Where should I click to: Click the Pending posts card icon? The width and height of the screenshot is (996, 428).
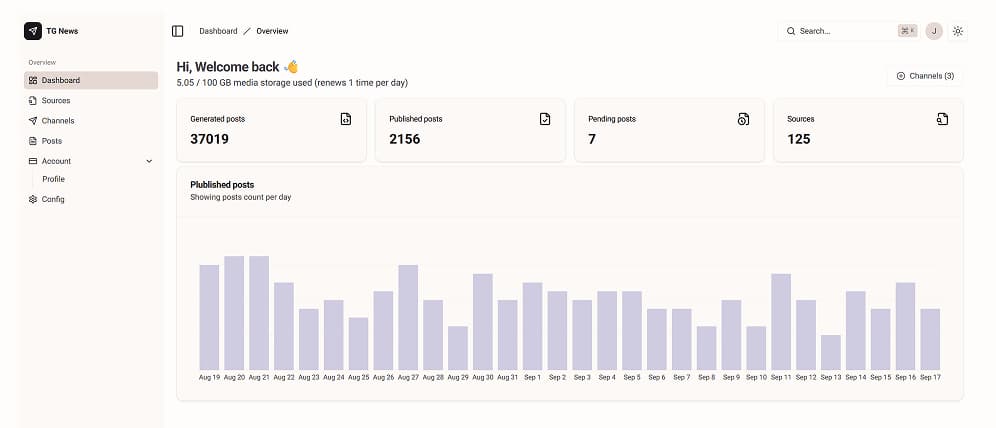pos(743,119)
